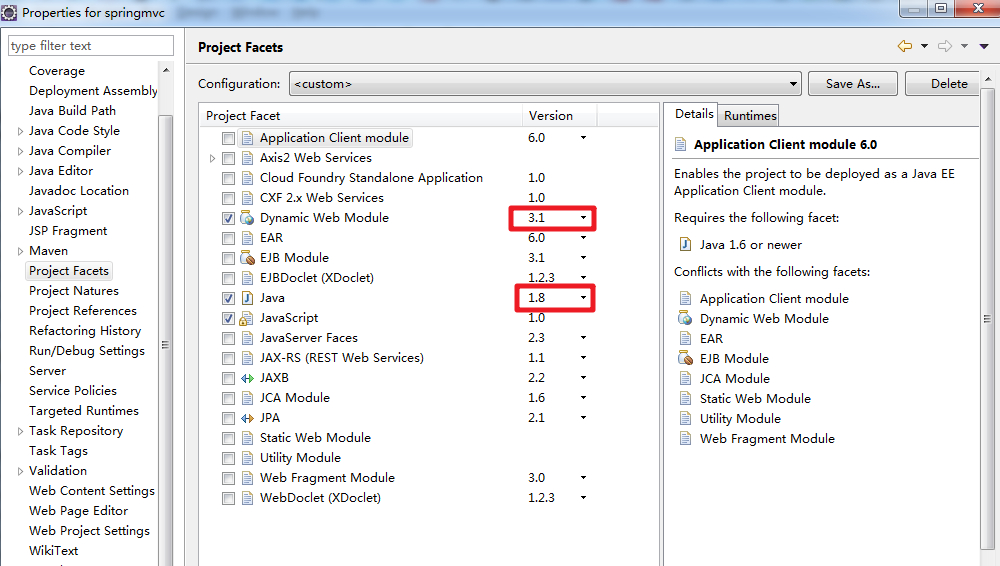
Task: Click the WebDoclet (XDoclet) facet icon
Action: (x=247, y=498)
